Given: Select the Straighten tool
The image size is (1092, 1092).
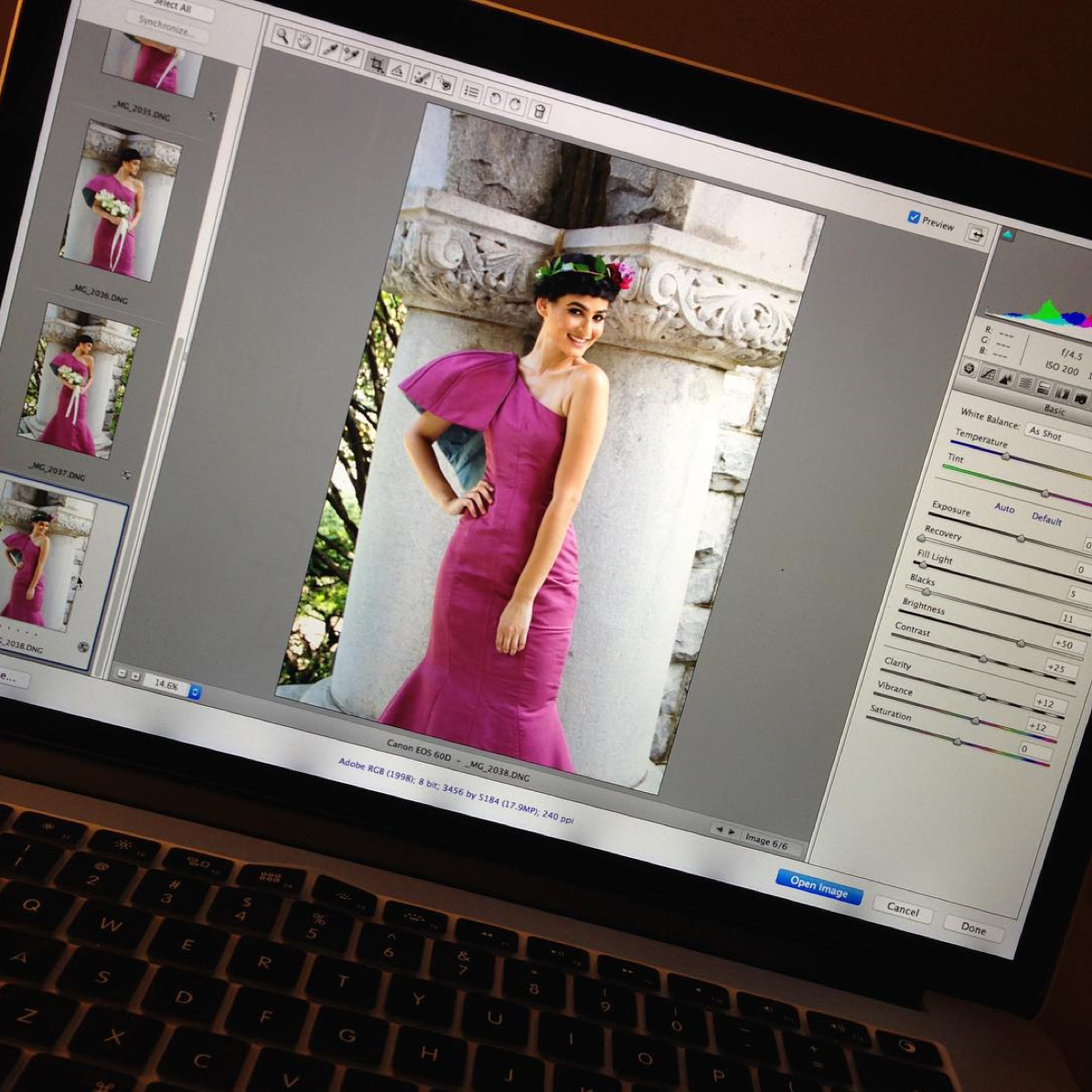Looking at the screenshot, I should pyautogui.click(x=399, y=70).
